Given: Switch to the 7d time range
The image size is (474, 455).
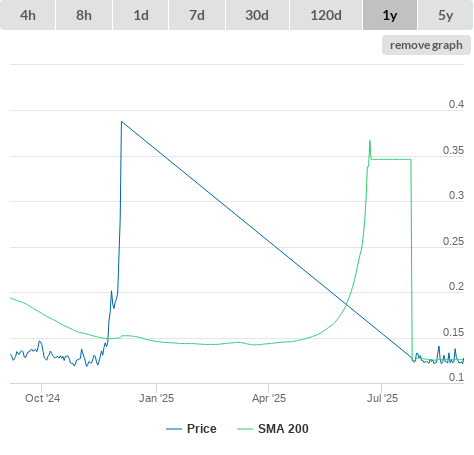Looking at the screenshot, I should point(197,15).
